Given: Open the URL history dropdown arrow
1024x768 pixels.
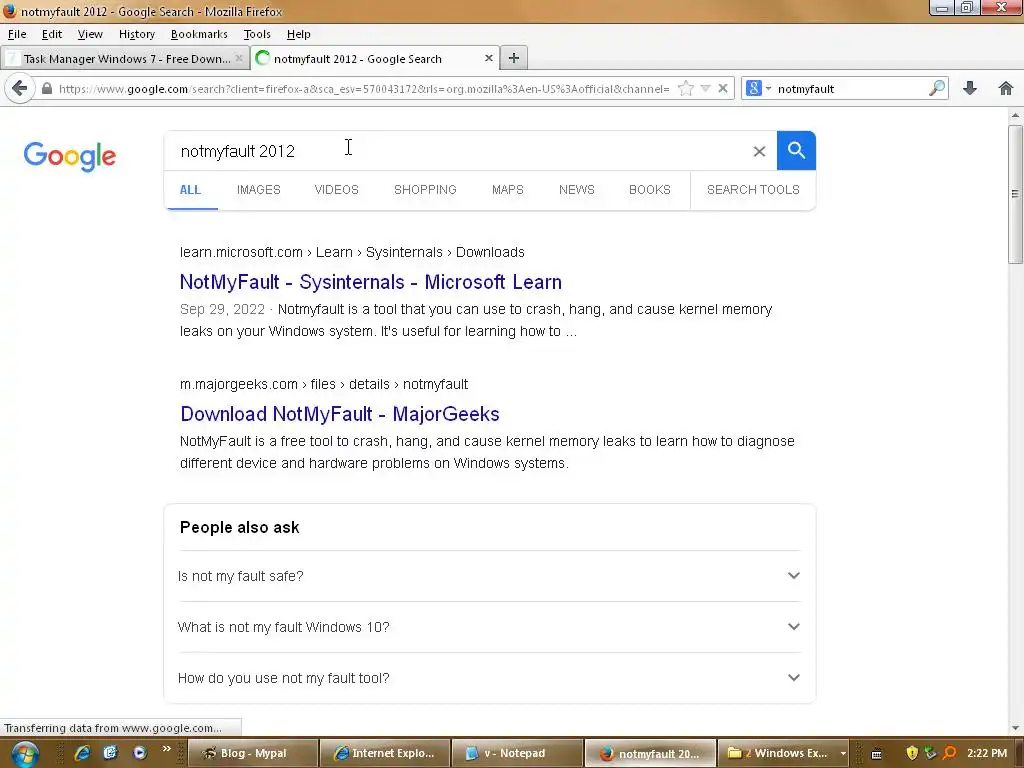Looking at the screenshot, I should (705, 88).
